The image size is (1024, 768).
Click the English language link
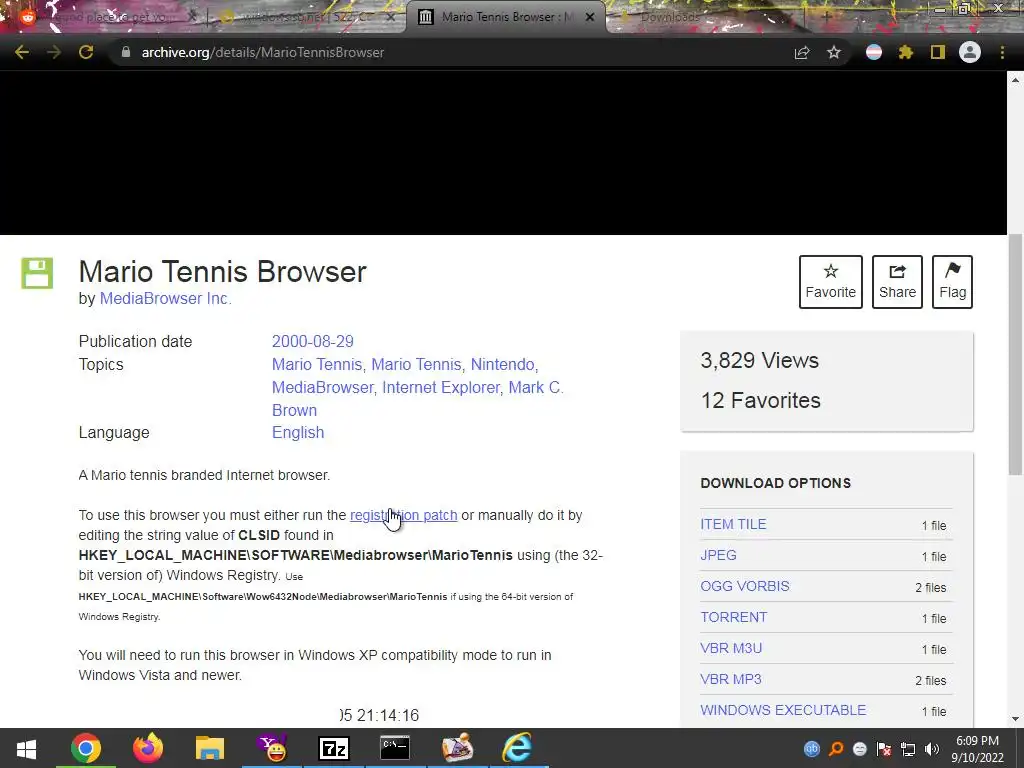pyautogui.click(x=298, y=432)
